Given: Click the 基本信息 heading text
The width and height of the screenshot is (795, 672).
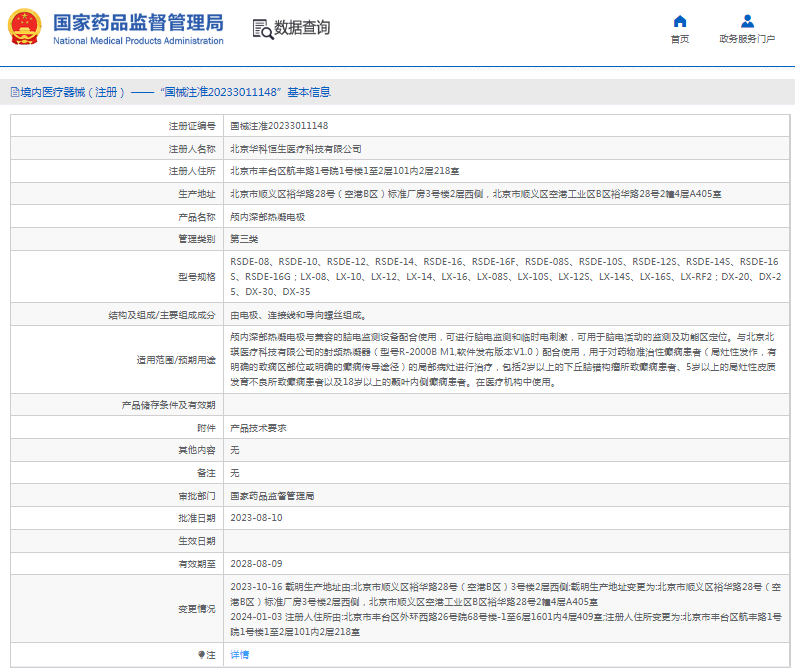Looking at the screenshot, I should (309, 92).
